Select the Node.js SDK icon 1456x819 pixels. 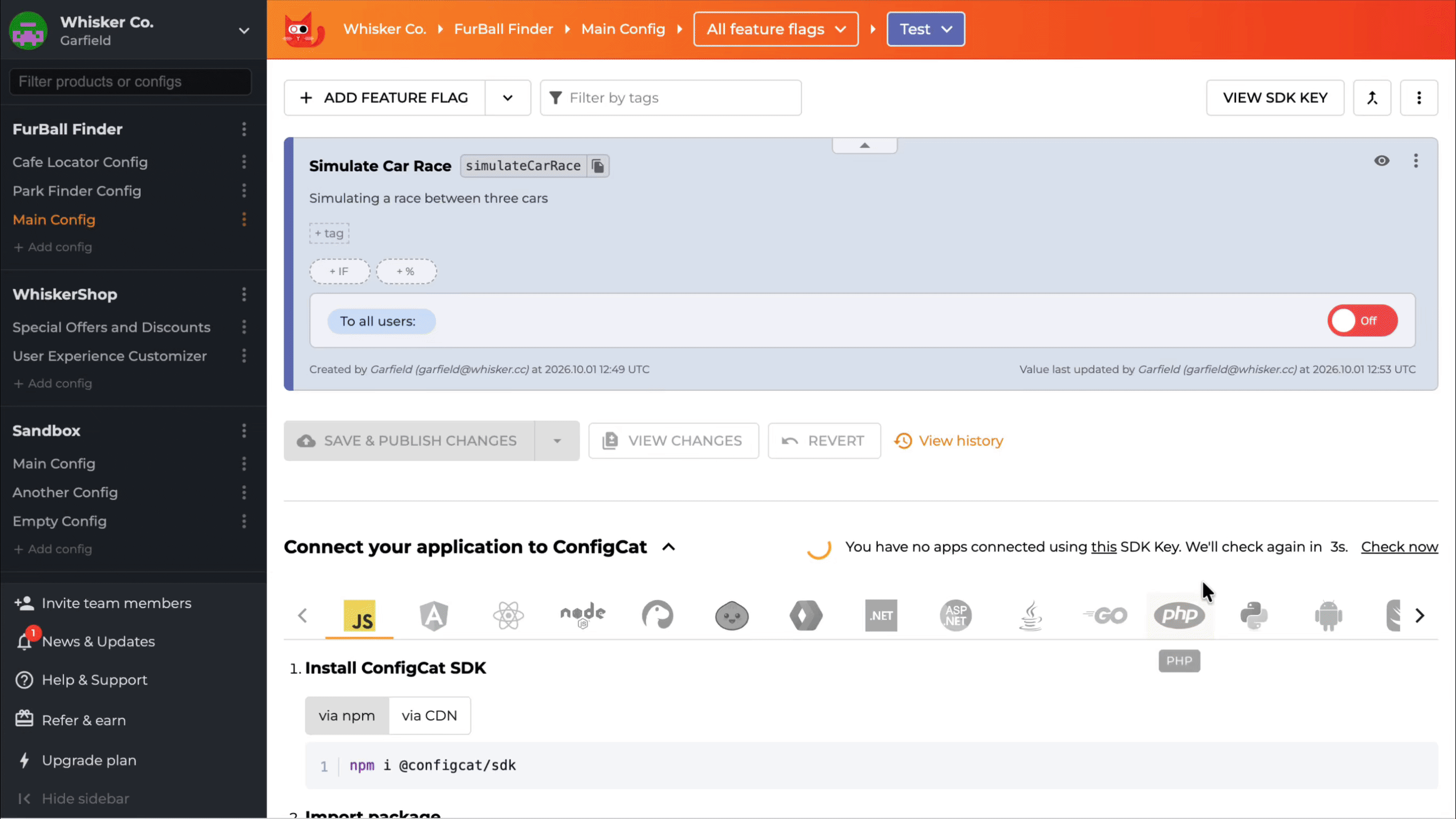point(583,615)
